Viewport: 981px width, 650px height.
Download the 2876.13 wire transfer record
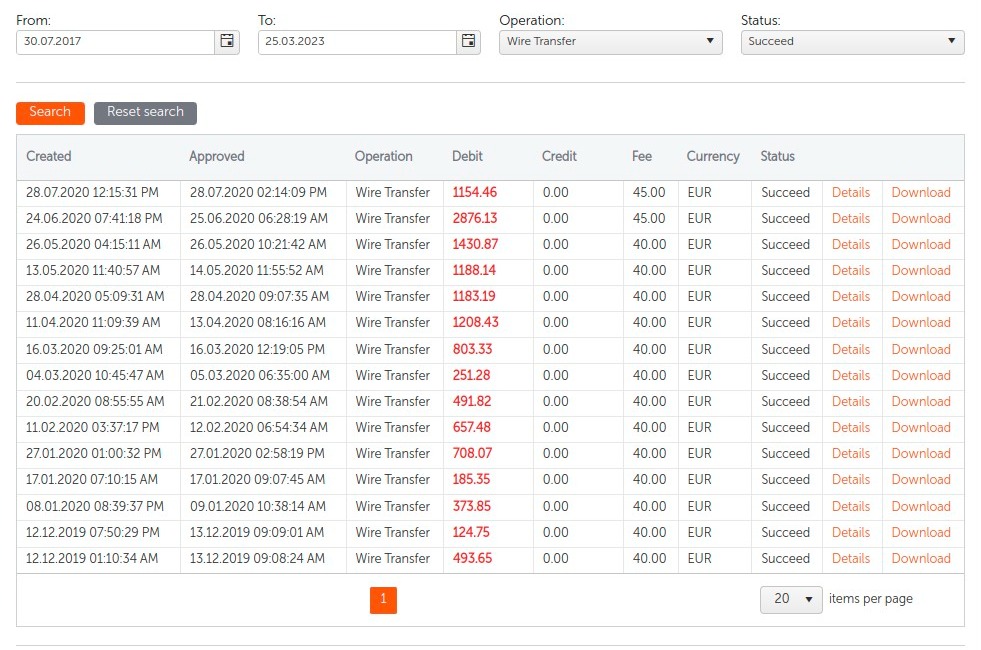tap(920, 219)
